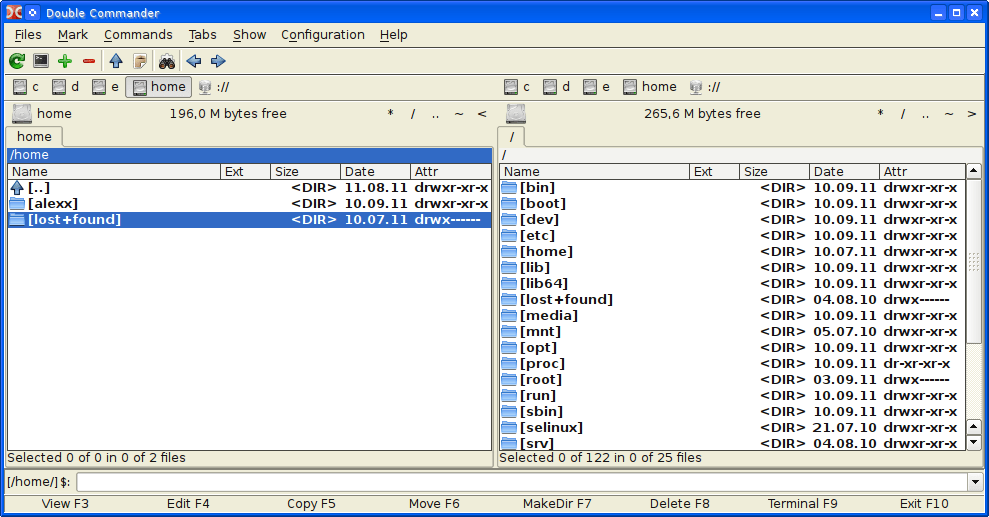989x517 pixels.
Task: Sort left panel by Size column
Action: tap(305, 171)
